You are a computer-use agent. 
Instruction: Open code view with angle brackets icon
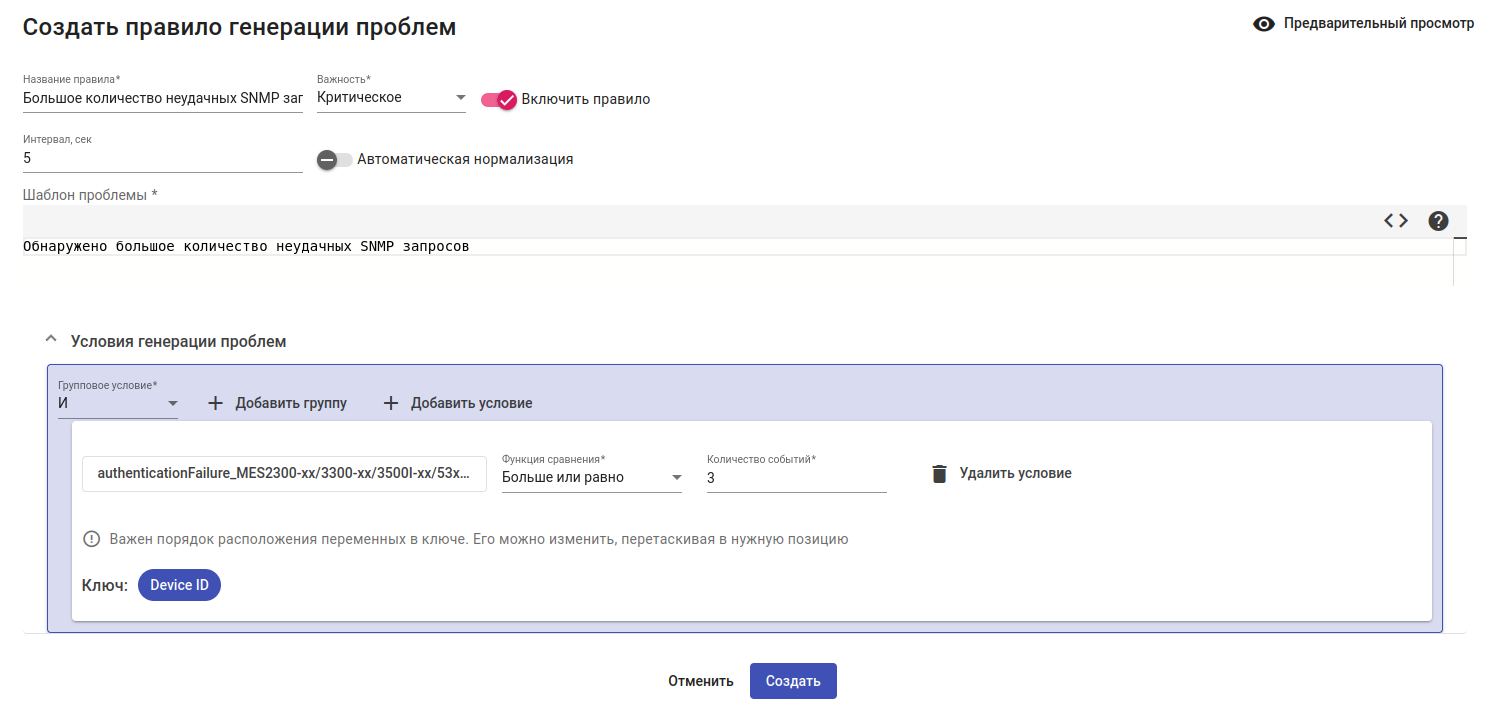[x=1396, y=221]
